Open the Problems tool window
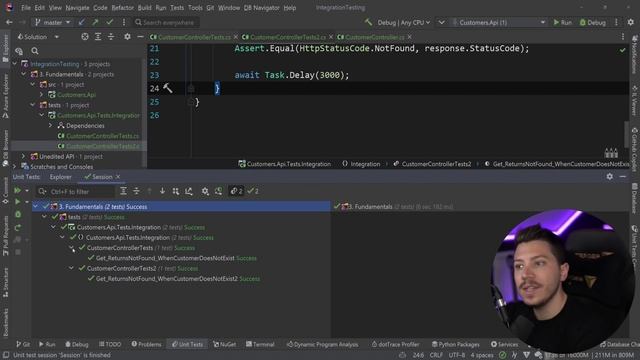640x360 pixels. point(146,344)
